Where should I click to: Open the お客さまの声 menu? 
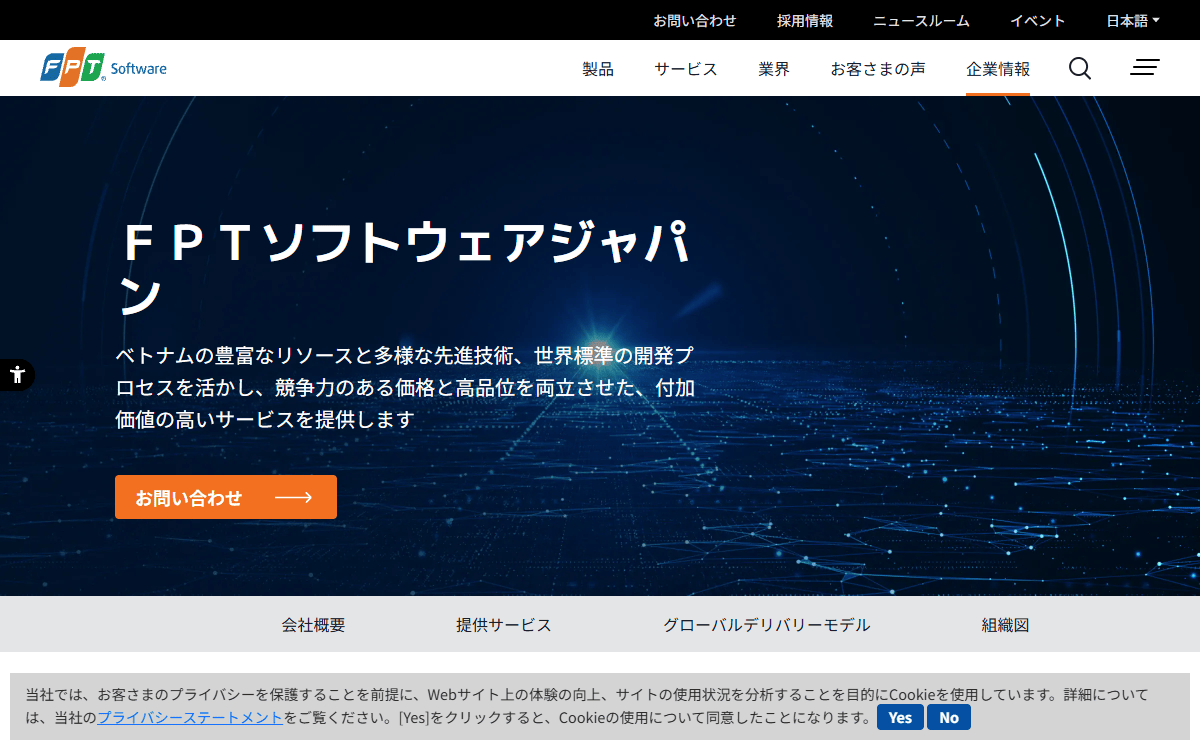[878, 69]
